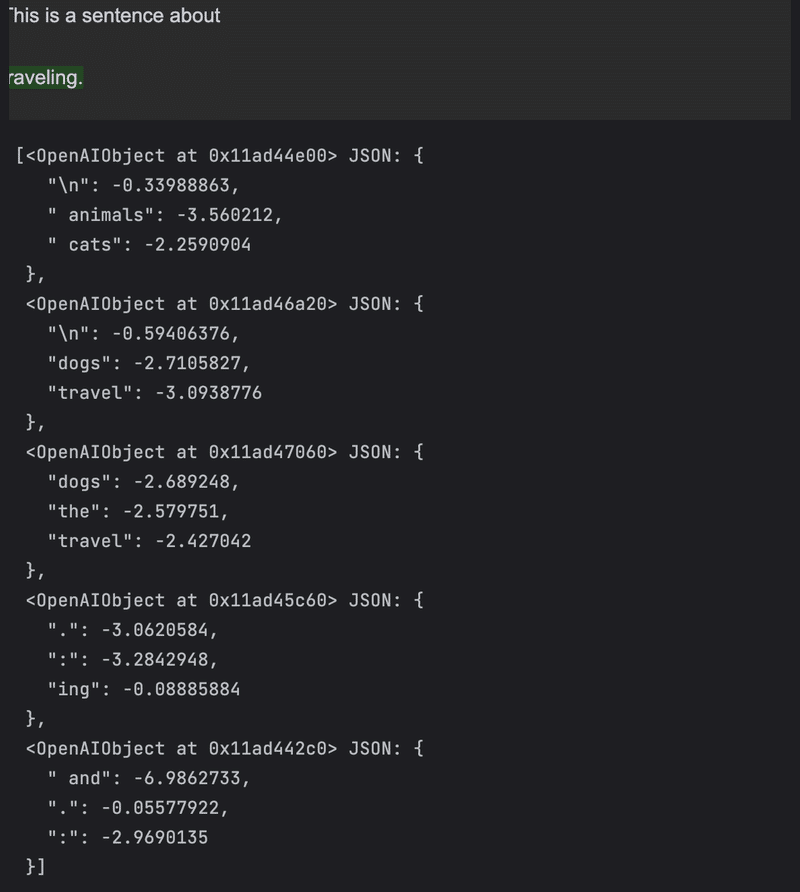The image size is (800, 892).
Task: Click the OpenAIObject at 0x11ad45c60 line
Action: (x=225, y=600)
